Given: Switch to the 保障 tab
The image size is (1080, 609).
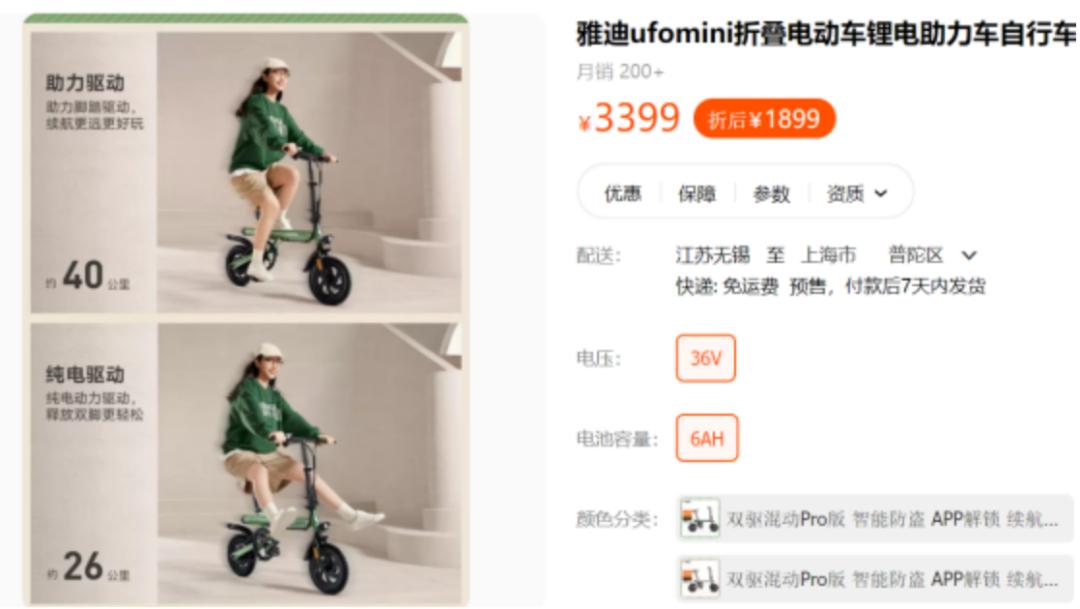Looking at the screenshot, I should coord(697,194).
